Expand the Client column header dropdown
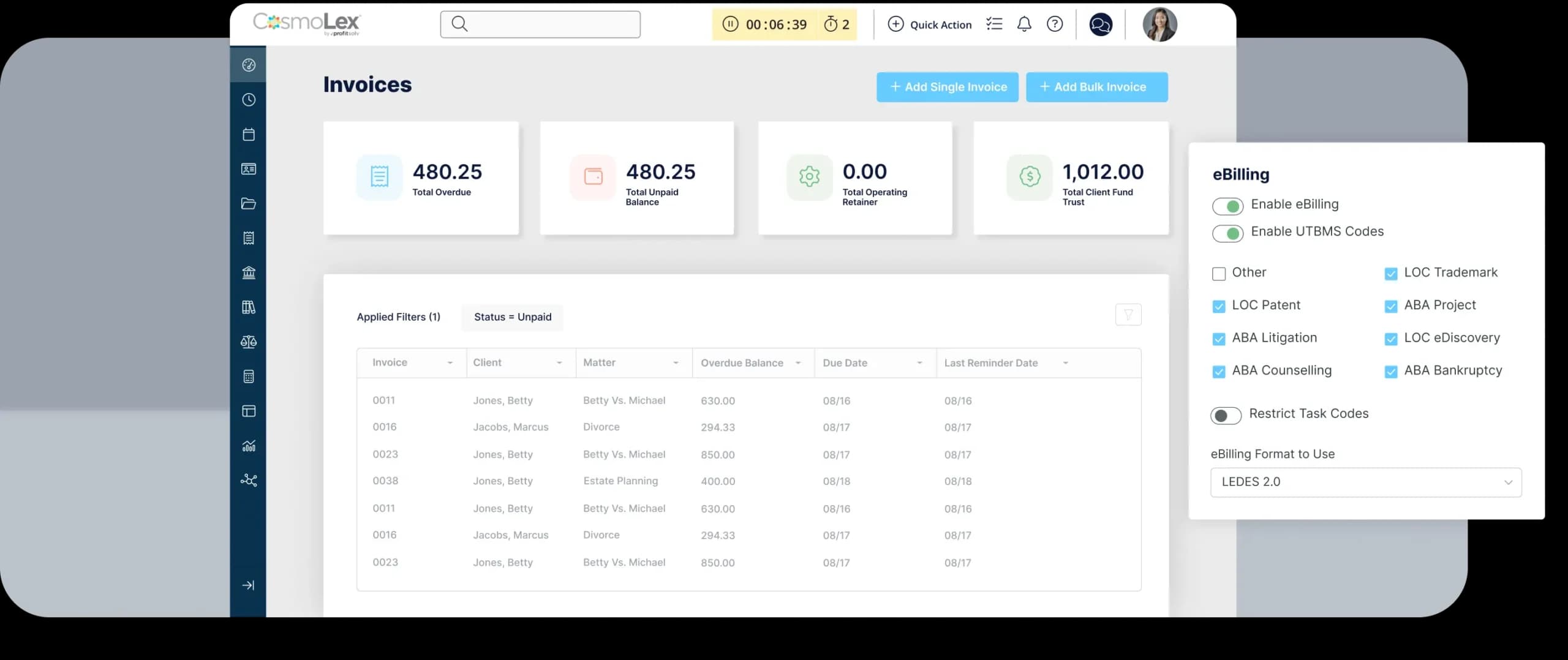The image size is (1568, 660). [559, 363]
